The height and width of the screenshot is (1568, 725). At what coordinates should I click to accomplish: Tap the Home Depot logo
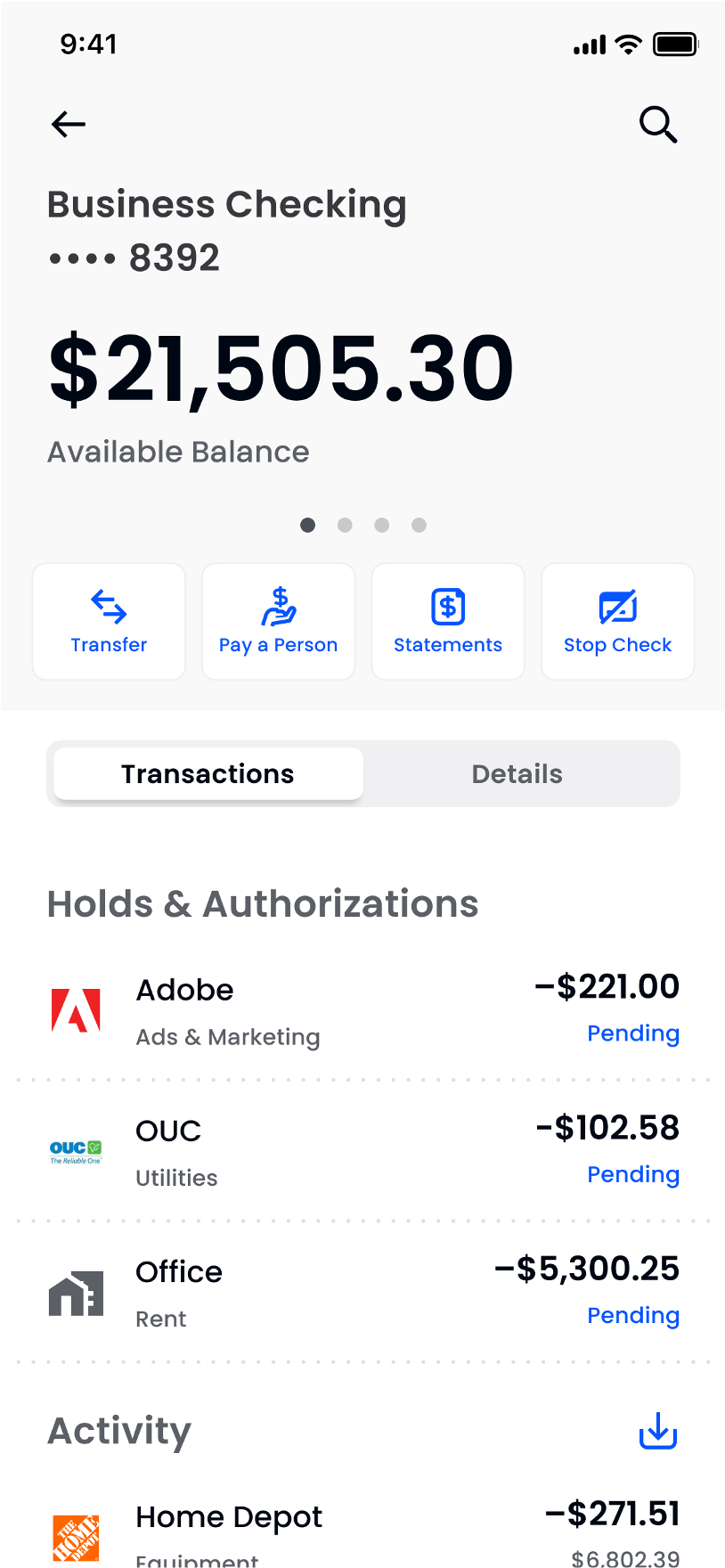pyautogui.click(x=76, y=1537)
